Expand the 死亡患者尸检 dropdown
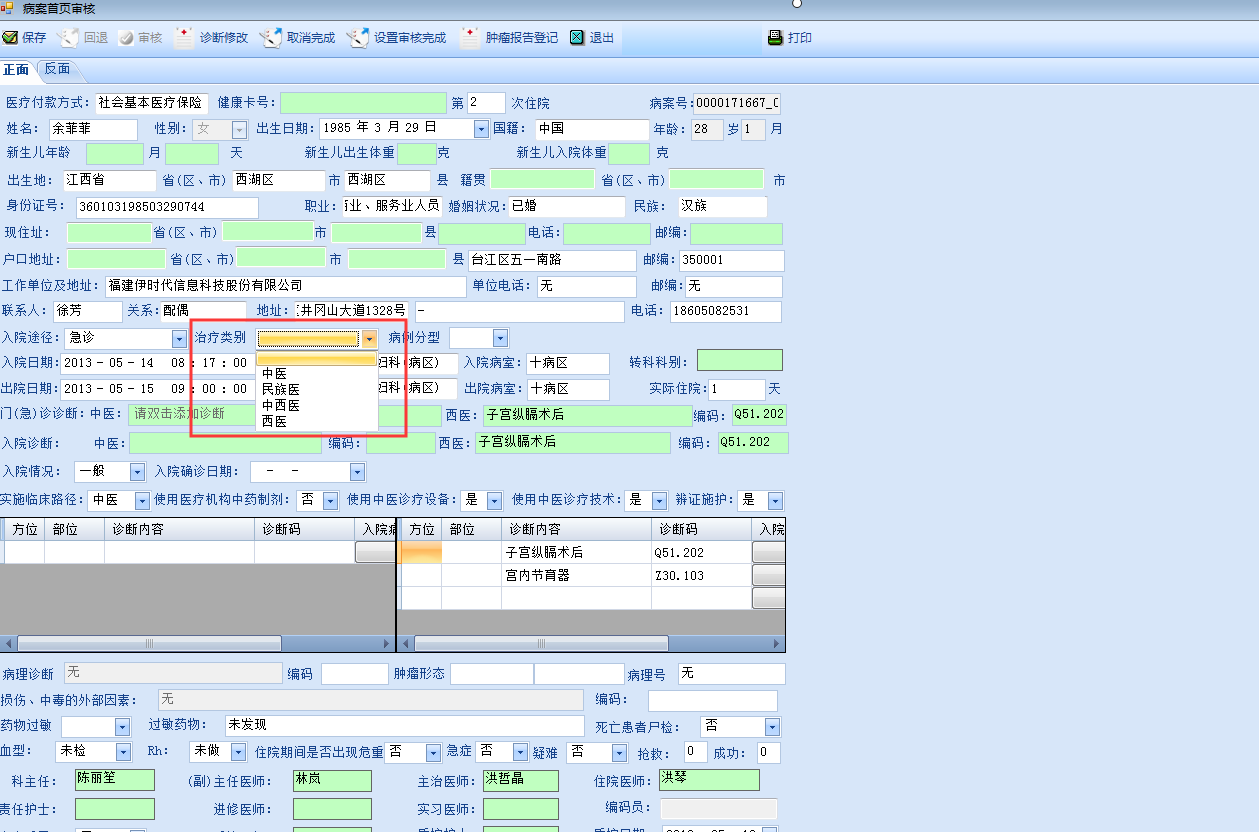1259x832 pixels. click(772, 727)
